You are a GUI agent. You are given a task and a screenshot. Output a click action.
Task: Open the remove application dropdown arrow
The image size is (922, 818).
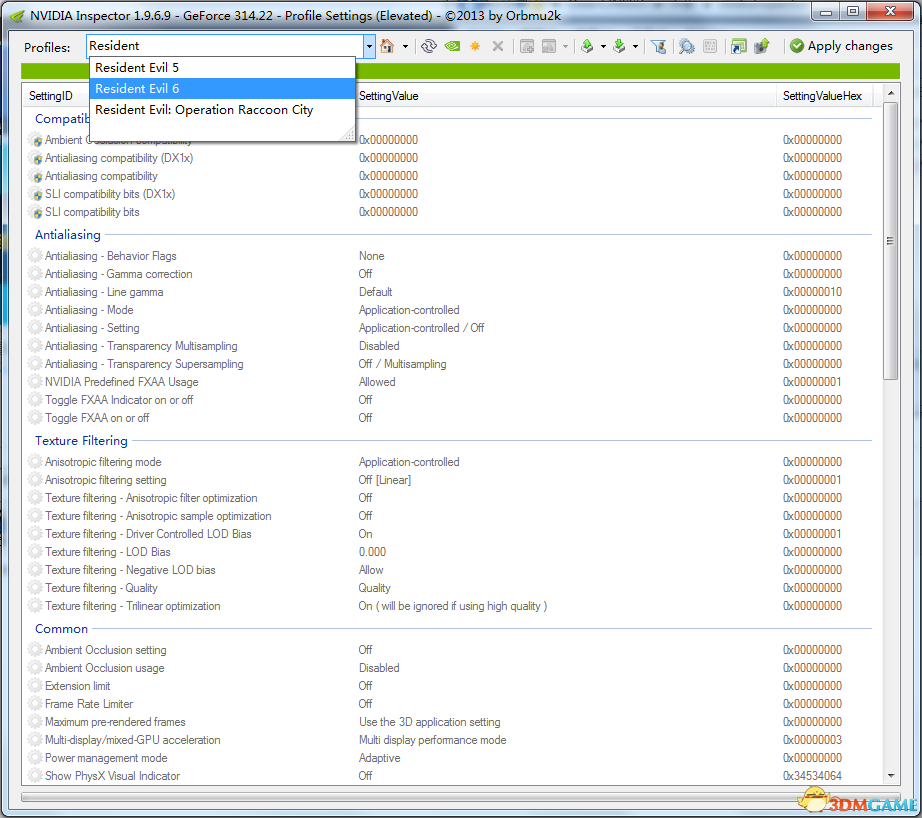pos(565,46)
